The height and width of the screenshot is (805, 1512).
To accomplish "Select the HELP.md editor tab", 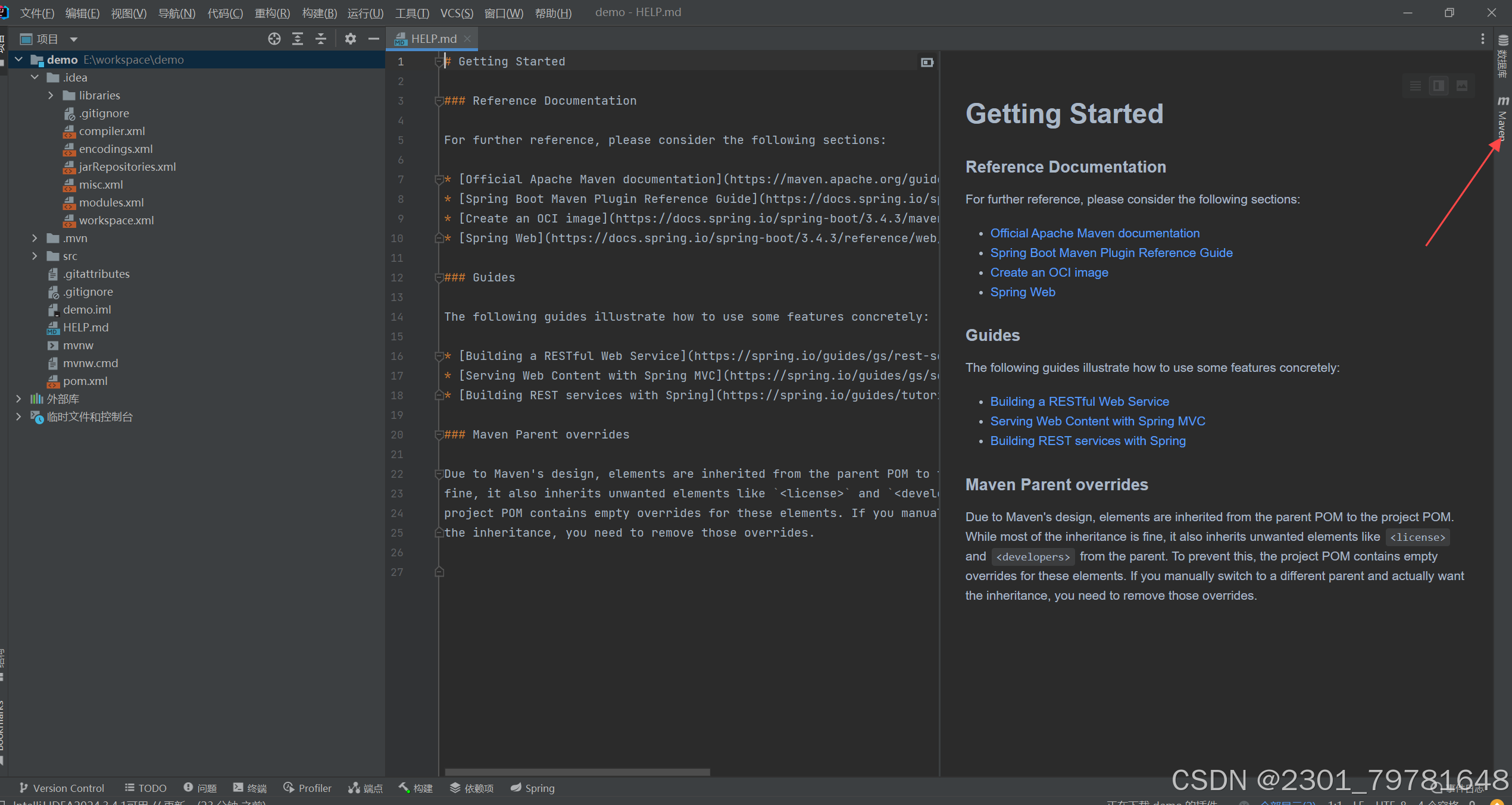I will 433,39.
